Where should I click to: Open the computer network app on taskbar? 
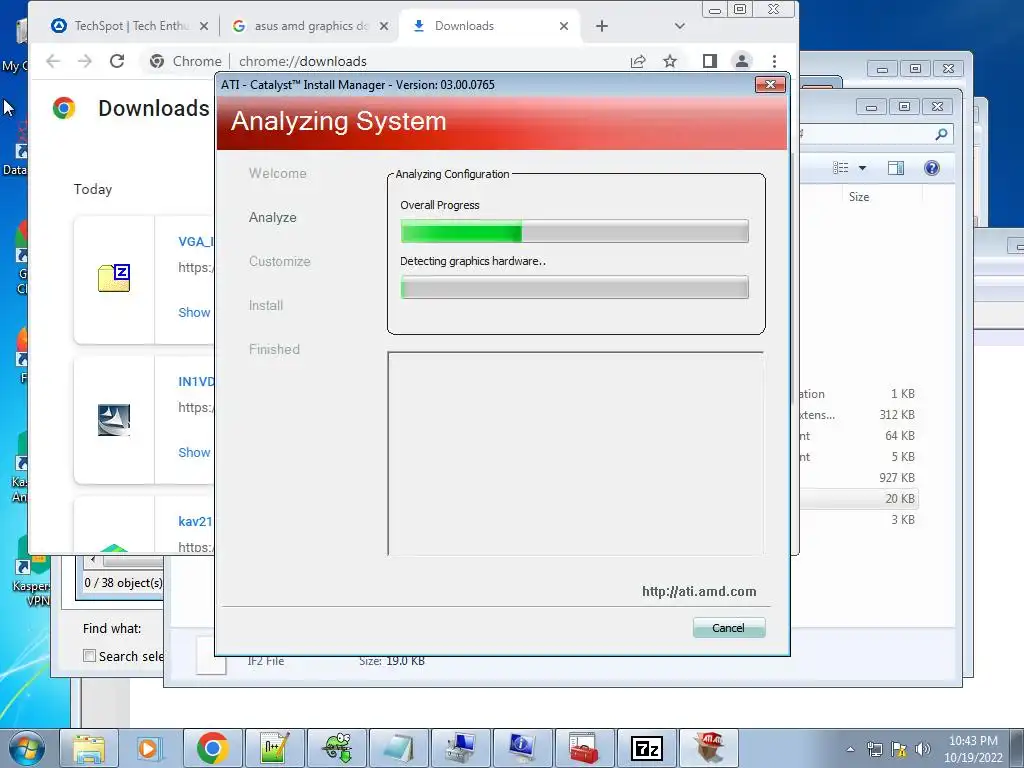460,749
